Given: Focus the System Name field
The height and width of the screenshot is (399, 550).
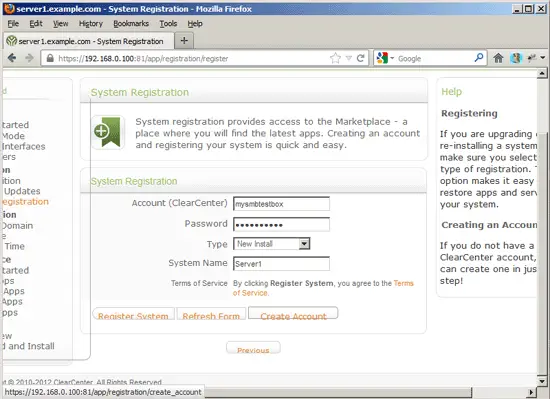Looking at the screenshot, I should tap(281, 264).
